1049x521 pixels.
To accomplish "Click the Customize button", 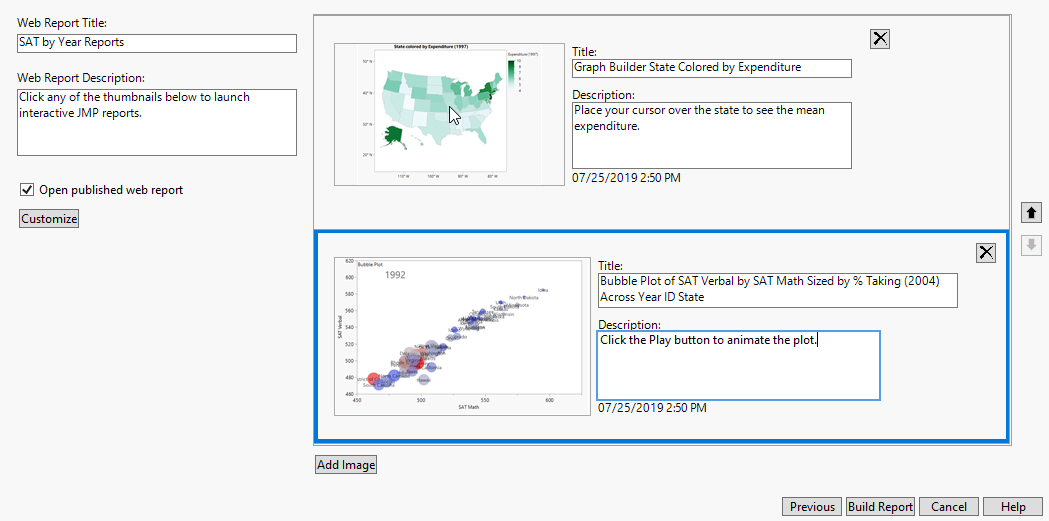I will tap(49, 219).
